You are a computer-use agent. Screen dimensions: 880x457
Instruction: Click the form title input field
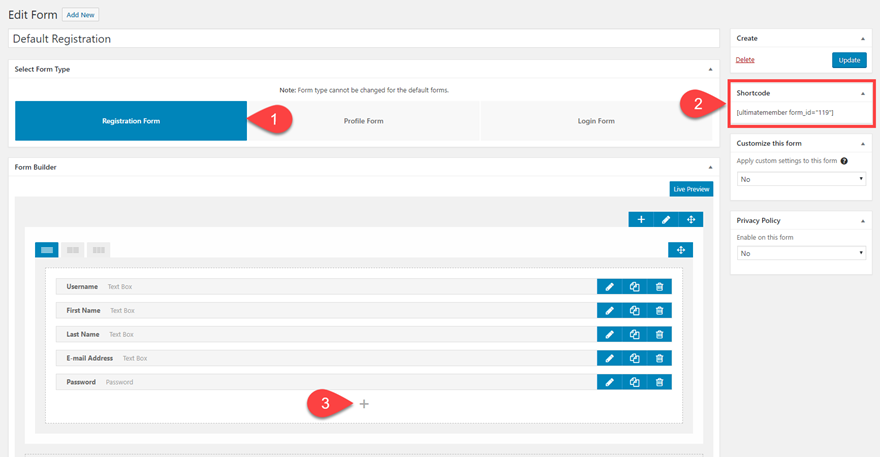[x=364, y=39]
